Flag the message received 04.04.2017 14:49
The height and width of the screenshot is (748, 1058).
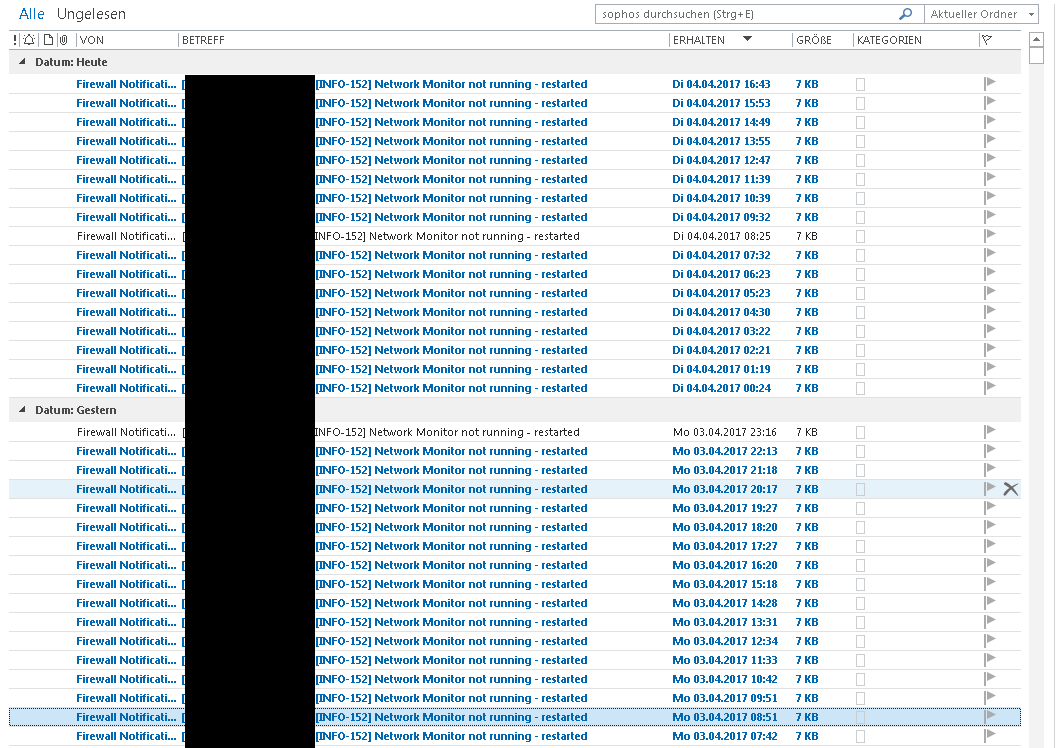(990, 121)
